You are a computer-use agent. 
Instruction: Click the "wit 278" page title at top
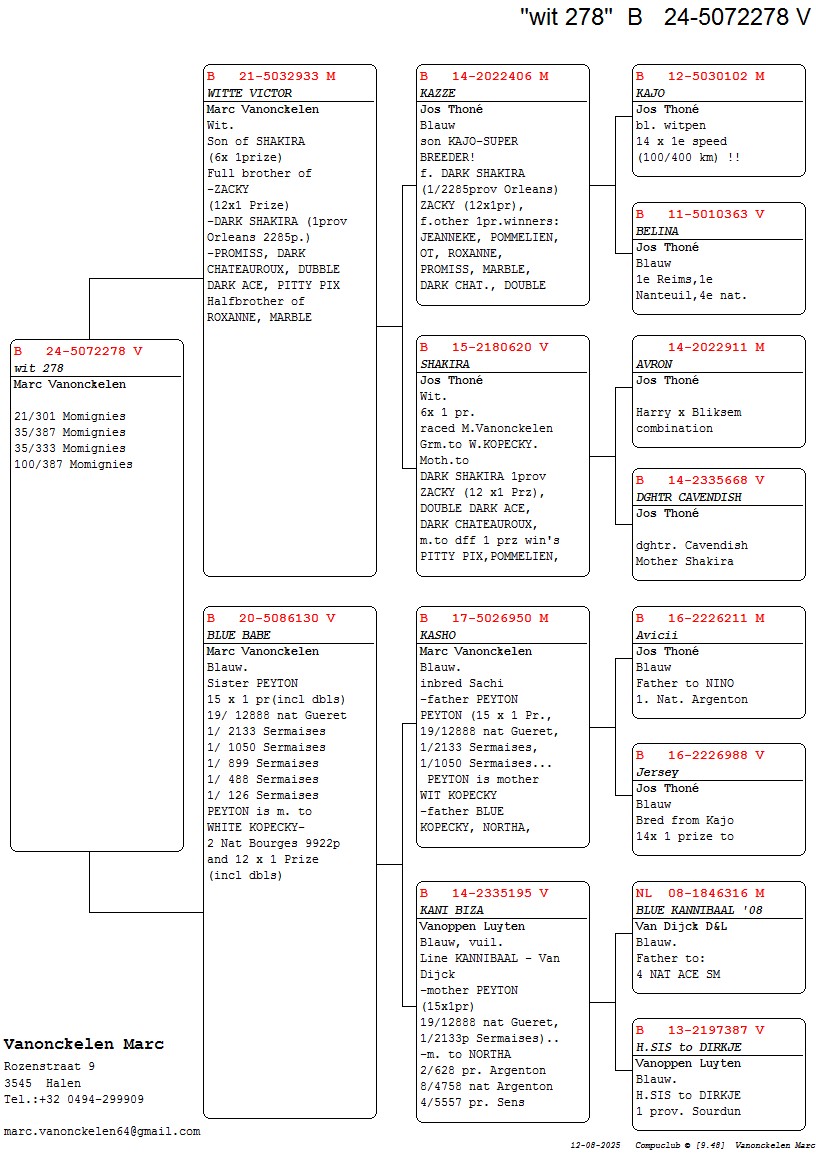[566, 17]
